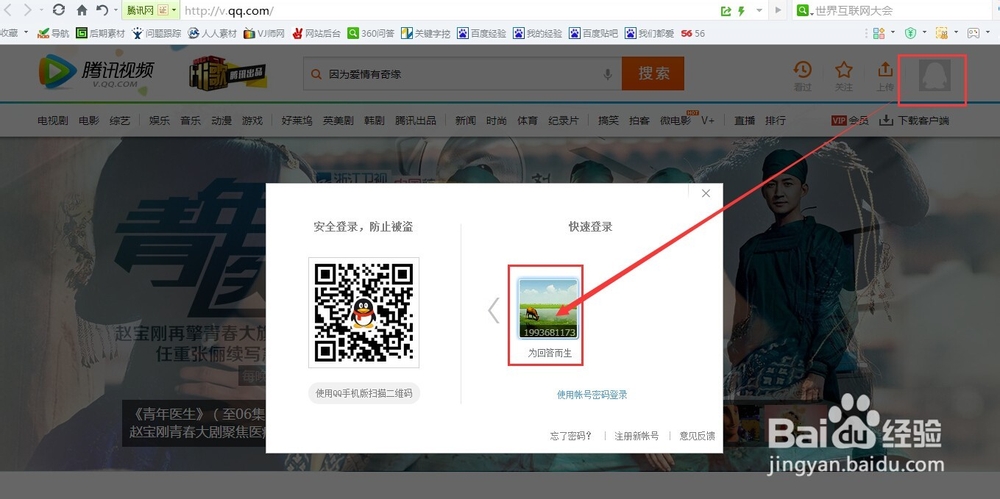Viewport: 1000px width, 499px height.
Task: Click the microphone voice search icon
Action: [608, 75]
